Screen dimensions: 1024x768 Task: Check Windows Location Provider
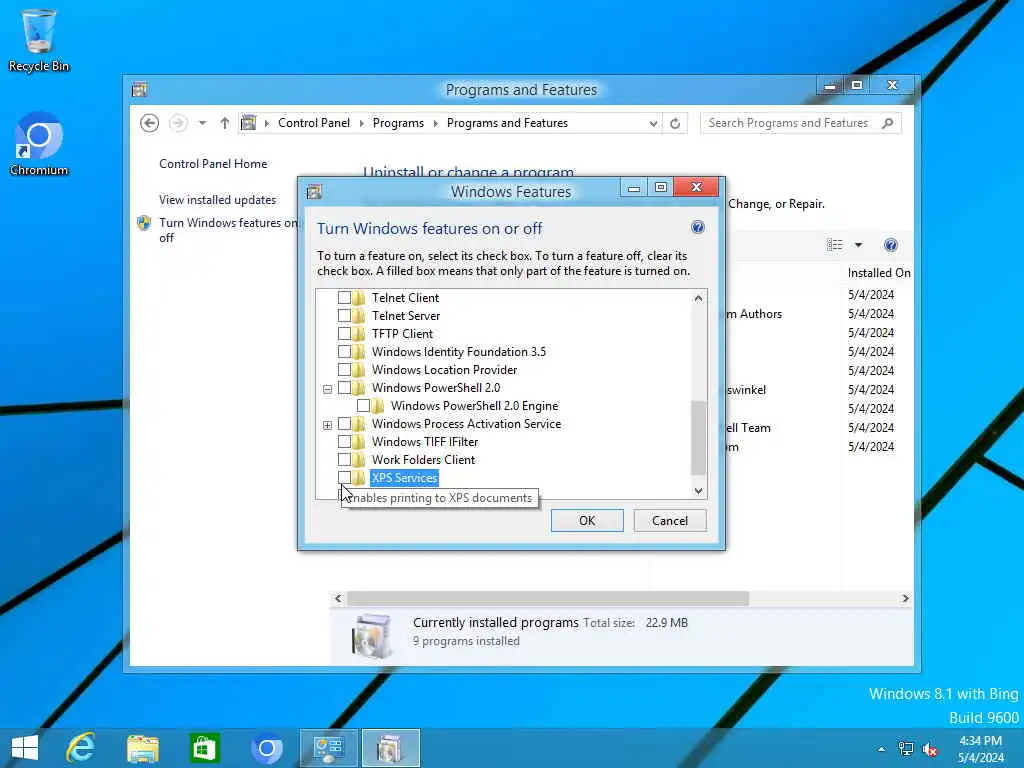coord(344,370)
